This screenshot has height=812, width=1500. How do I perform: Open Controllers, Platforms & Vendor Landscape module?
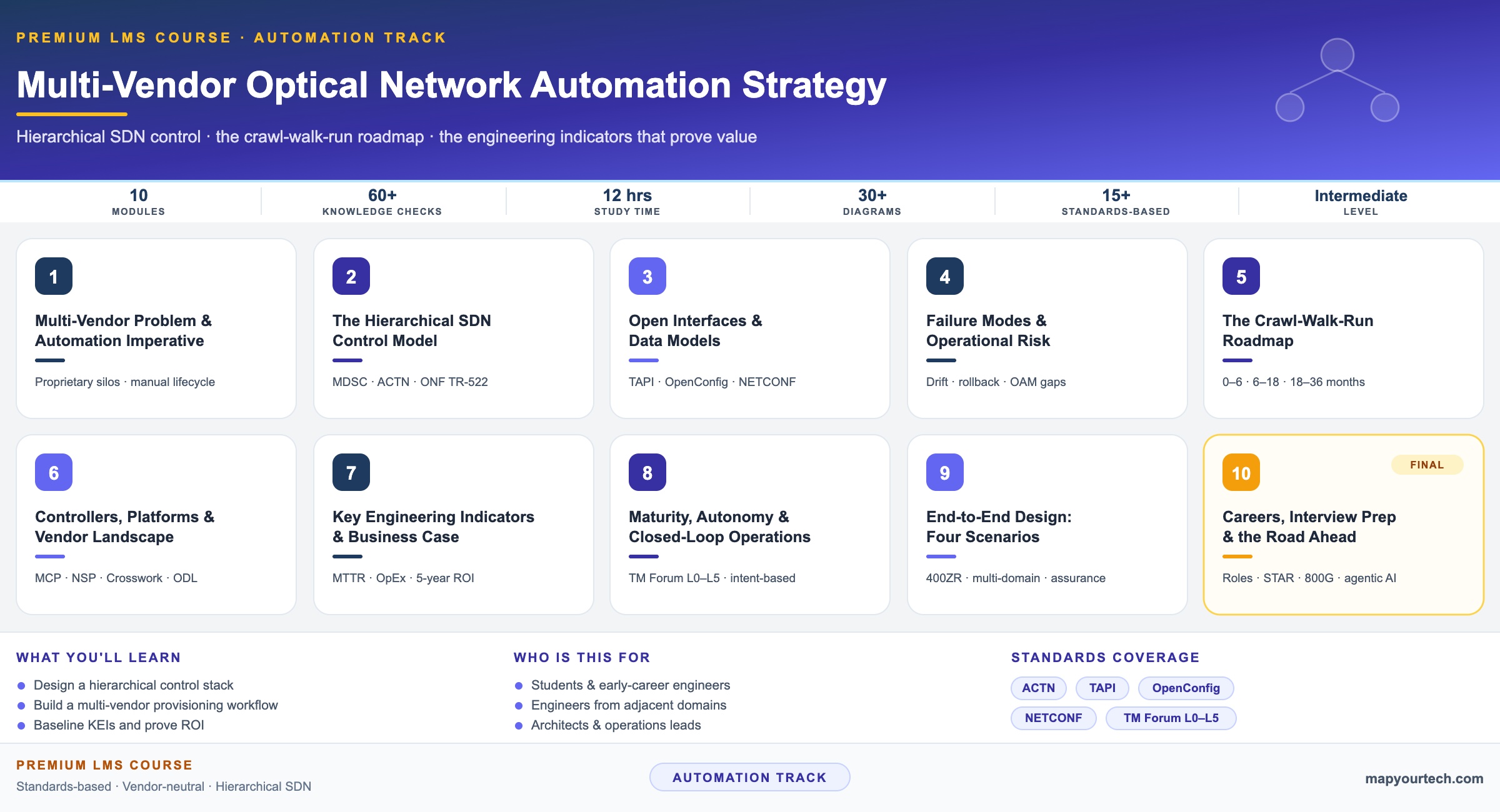tap(156, 525)
